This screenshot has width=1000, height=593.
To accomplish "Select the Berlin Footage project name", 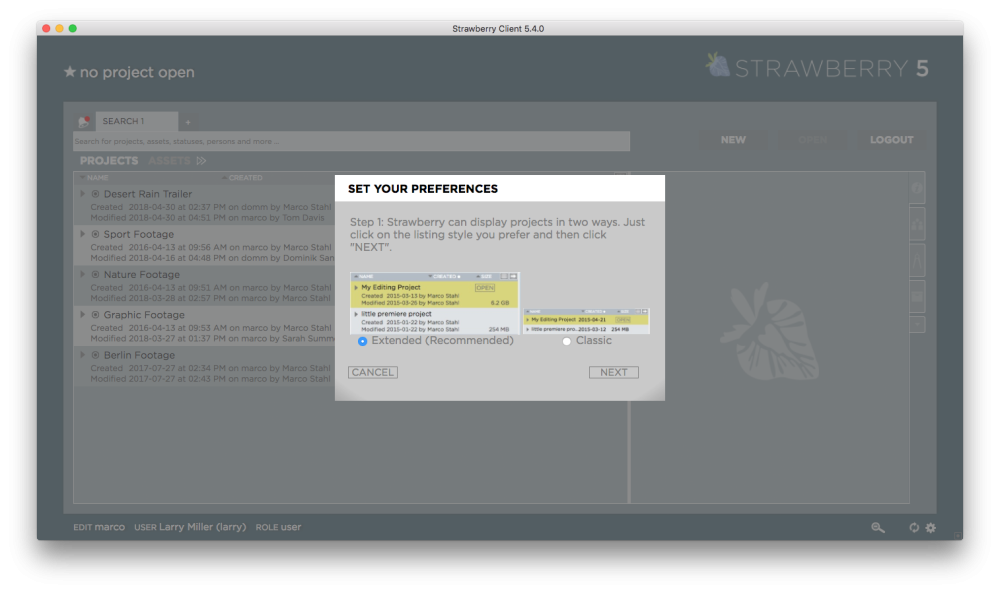I will click(x=139, y=355).
